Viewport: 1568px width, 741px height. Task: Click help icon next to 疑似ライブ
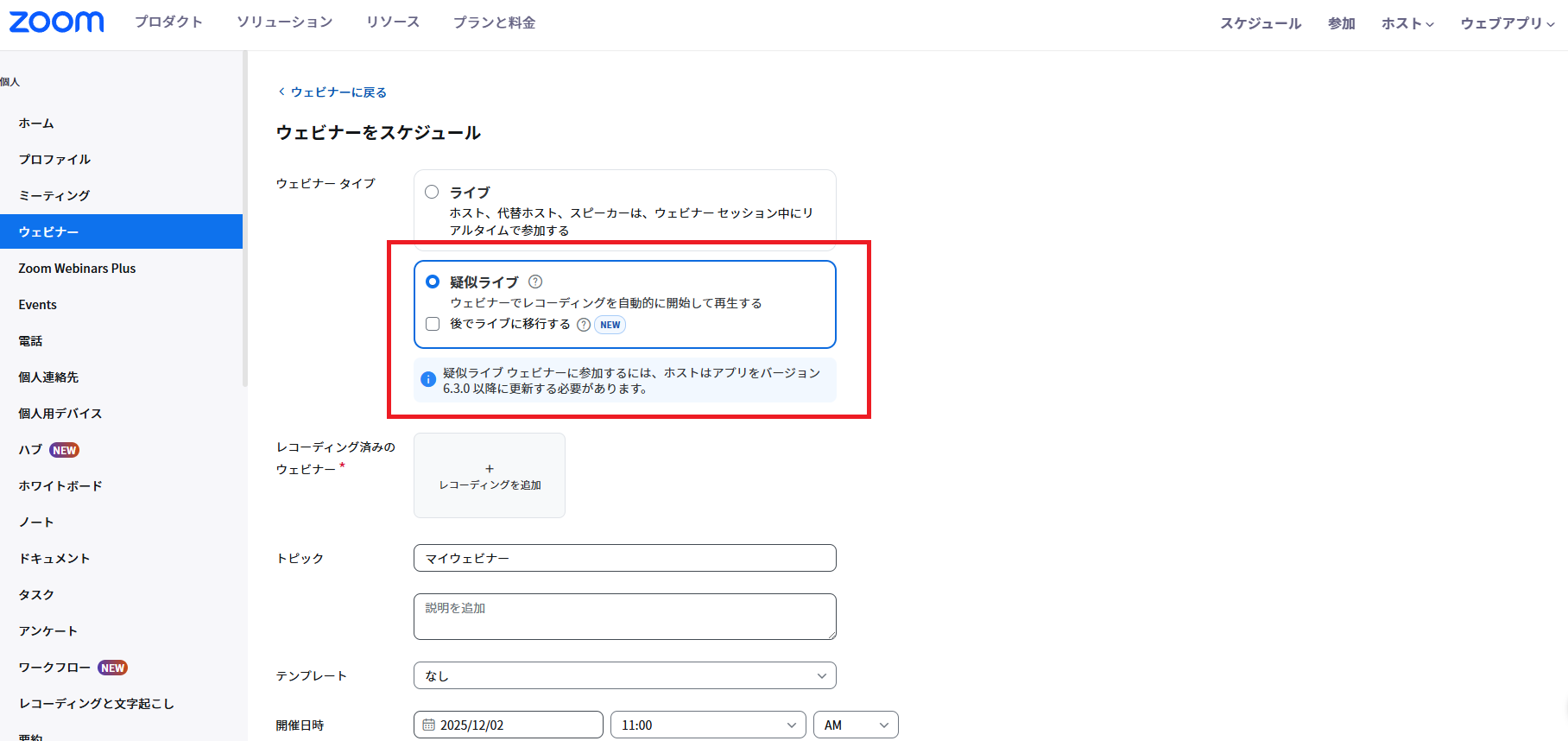[535, 282]
